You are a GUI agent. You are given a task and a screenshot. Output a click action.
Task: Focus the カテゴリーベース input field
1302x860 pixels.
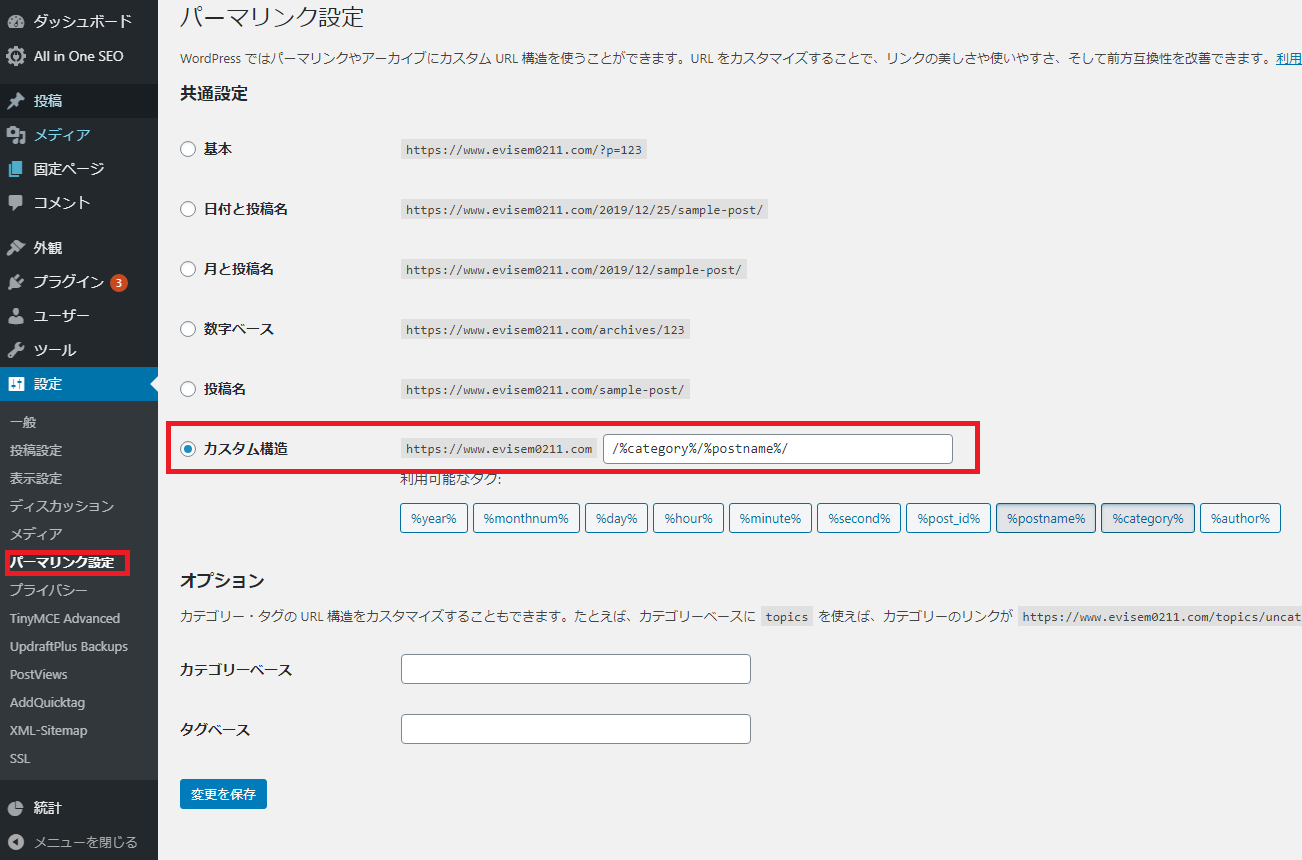click(575, 669)
